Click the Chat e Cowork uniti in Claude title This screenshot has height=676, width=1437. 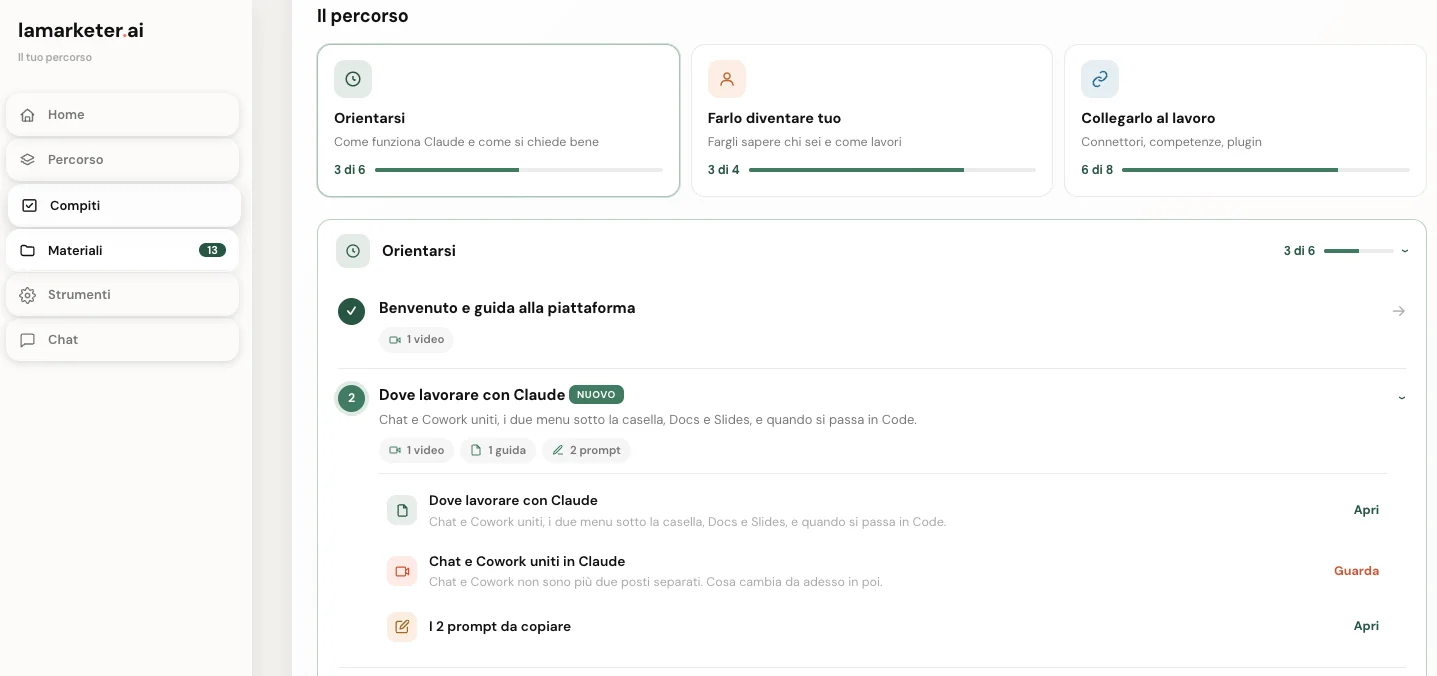tap(527, 561)
